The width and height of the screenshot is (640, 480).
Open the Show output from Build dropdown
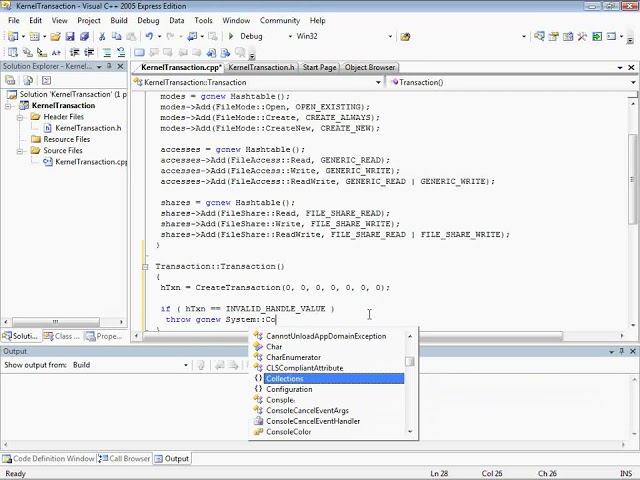pos(186,365)
